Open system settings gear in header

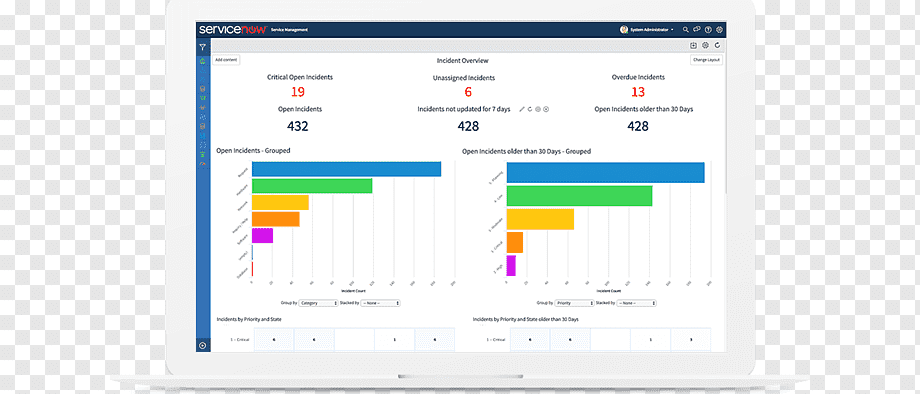pyautogui.click(x=719, y=29)
